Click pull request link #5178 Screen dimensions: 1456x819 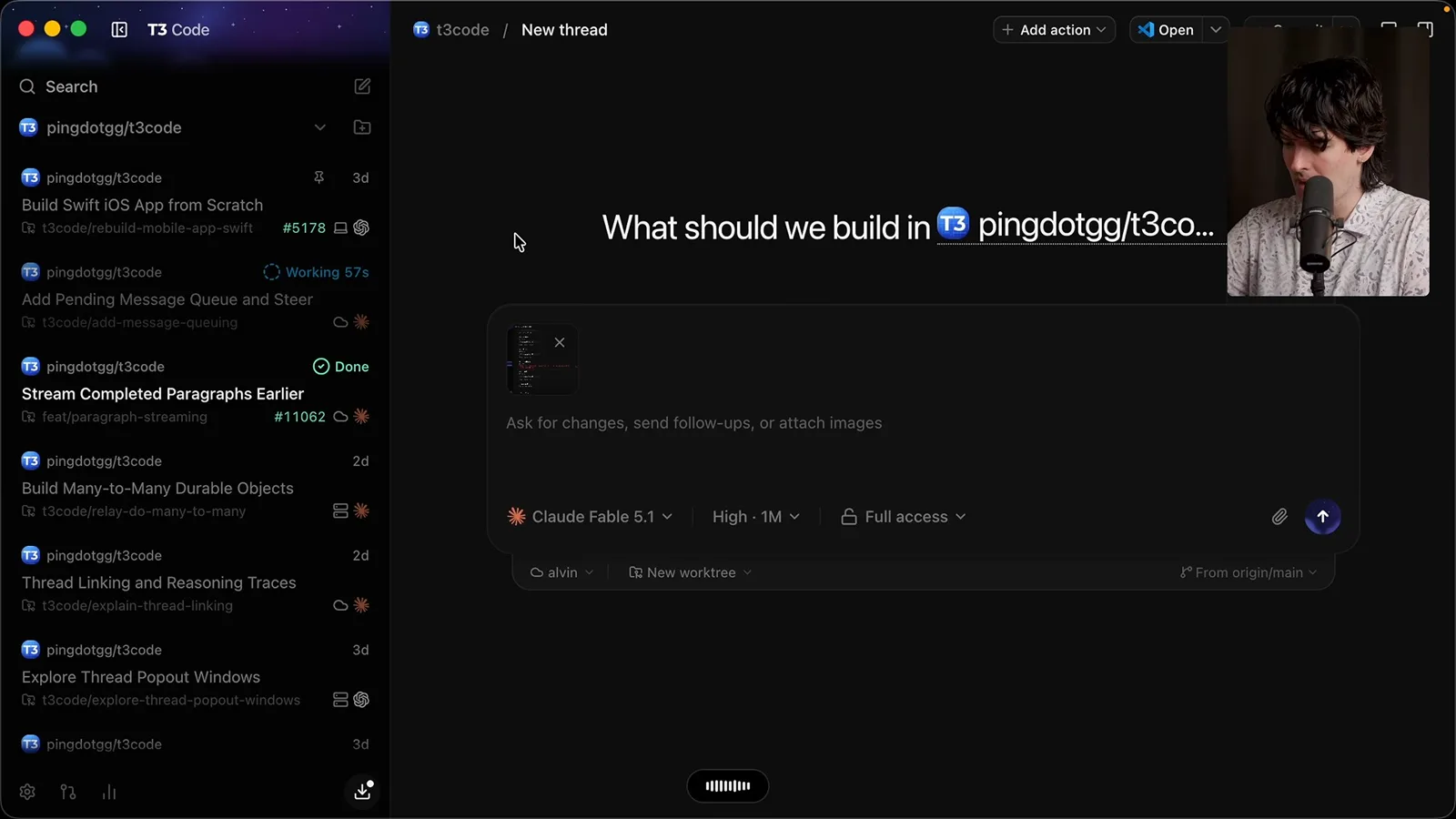304,228
